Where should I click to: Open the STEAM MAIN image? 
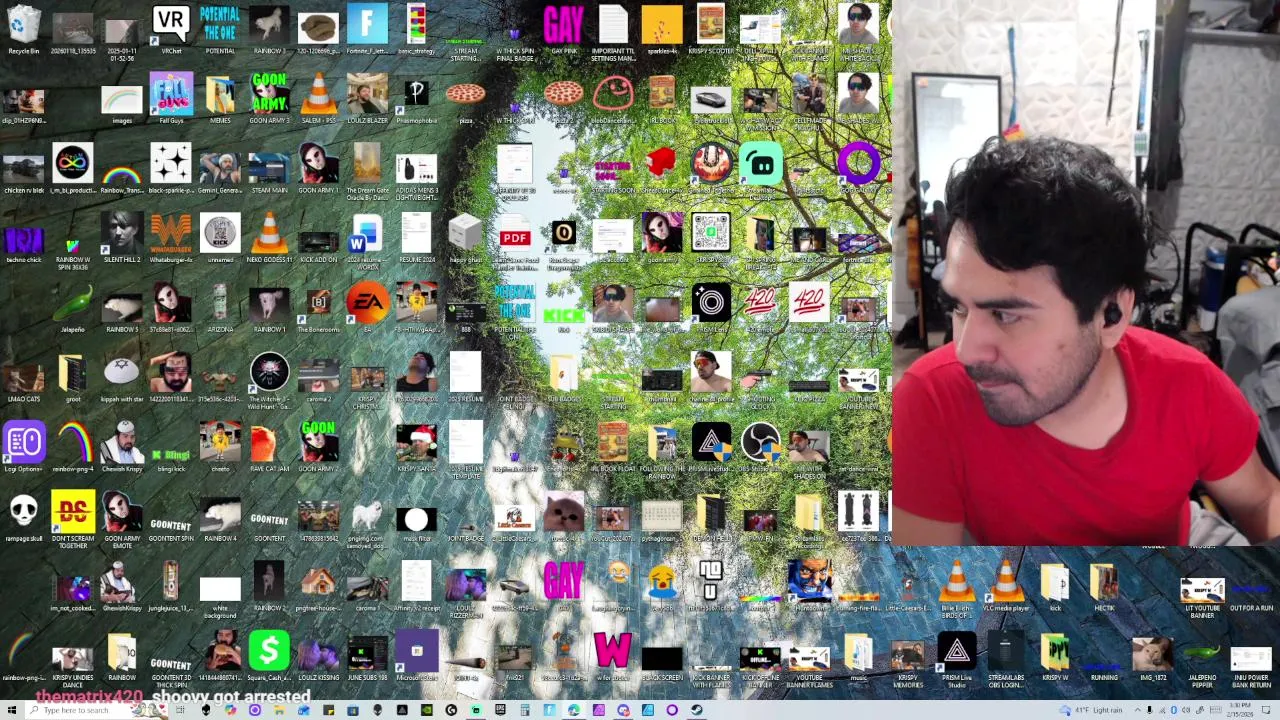269,169
